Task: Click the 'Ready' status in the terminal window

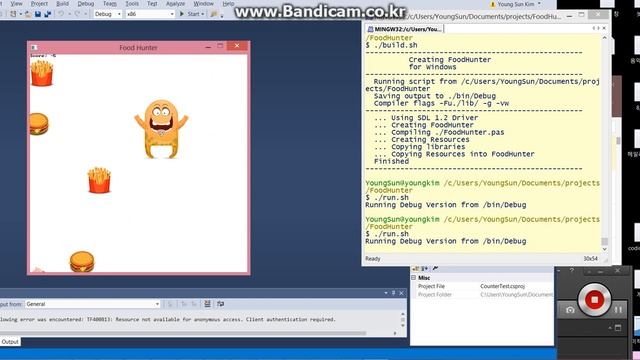Action: [x=373, y=259]
